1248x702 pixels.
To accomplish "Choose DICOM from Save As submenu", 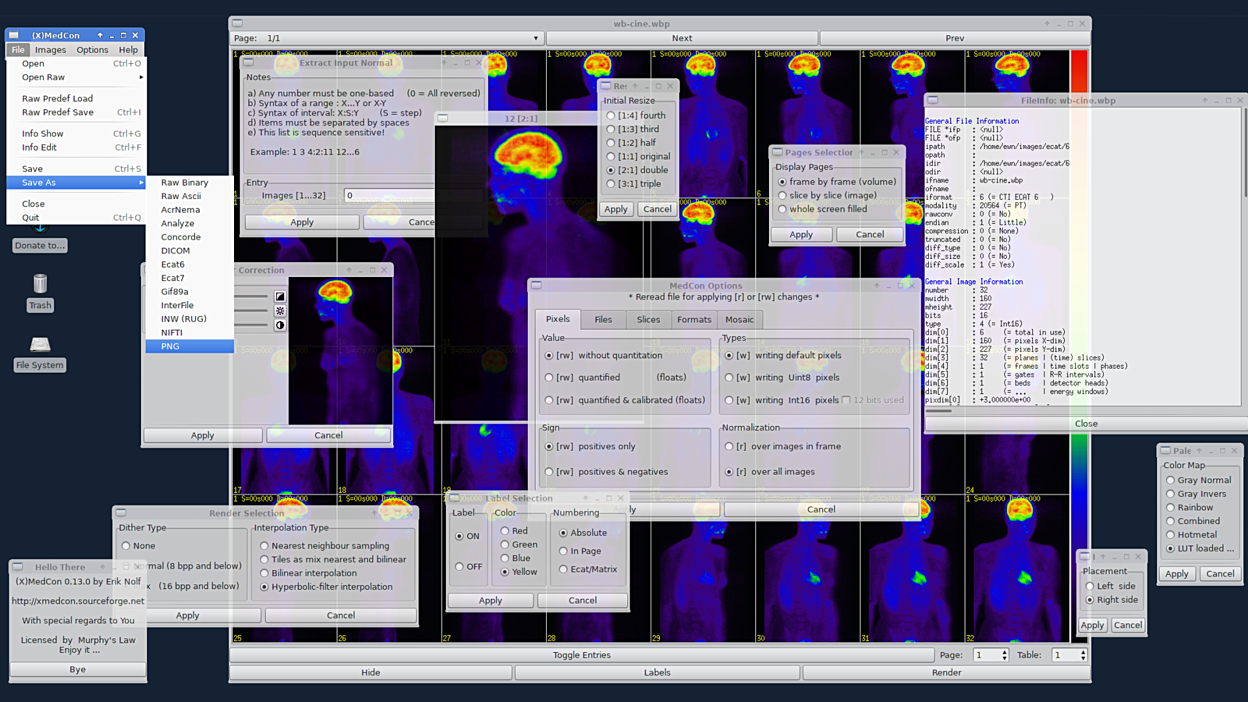I will click(175, 251).
